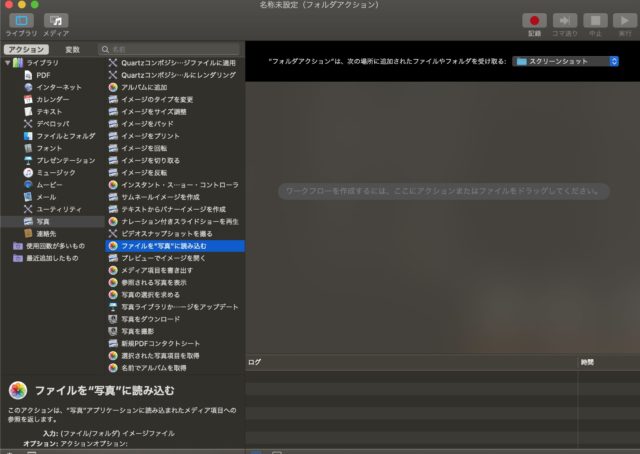
Task: Select the 写真 category
Action: tap(53, 222)
